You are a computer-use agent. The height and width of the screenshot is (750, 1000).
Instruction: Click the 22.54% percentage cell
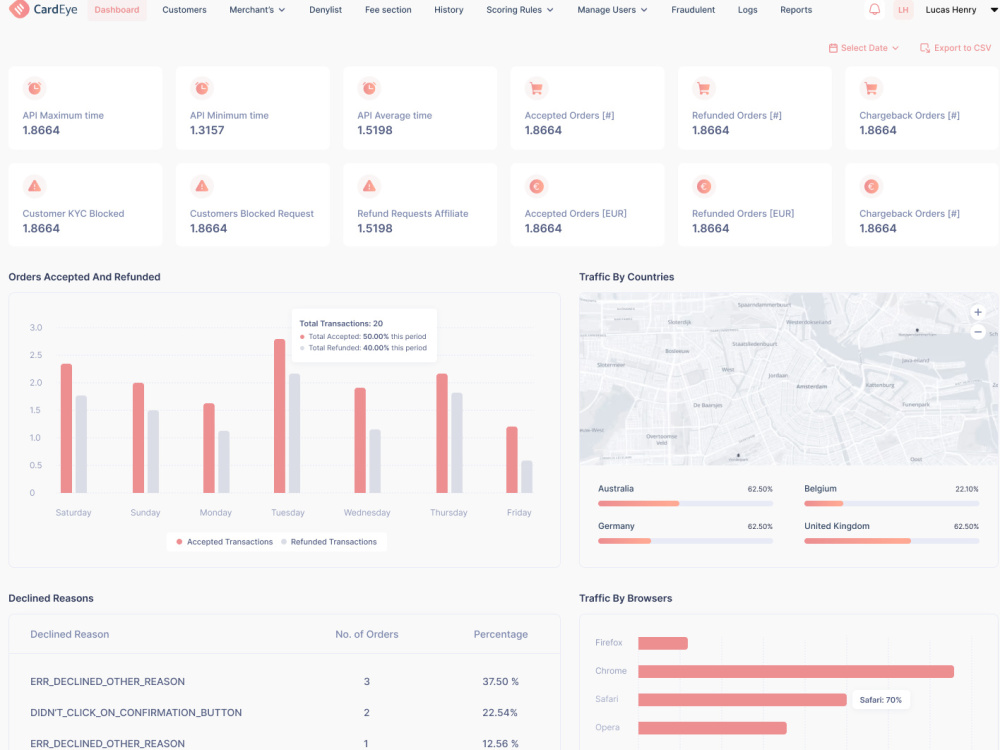[x=499, y=712]
